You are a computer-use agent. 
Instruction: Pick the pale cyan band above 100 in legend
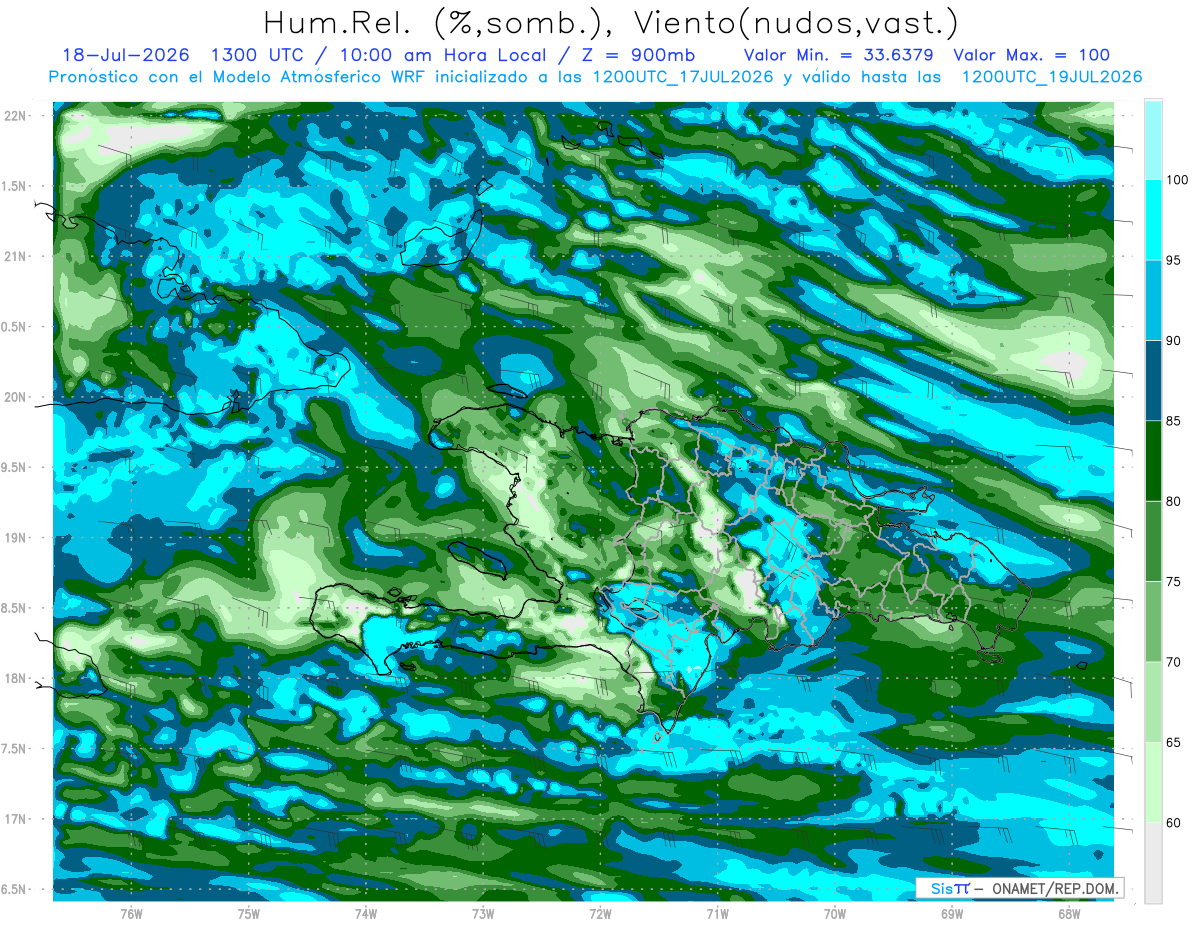[x=1153, y=140]
